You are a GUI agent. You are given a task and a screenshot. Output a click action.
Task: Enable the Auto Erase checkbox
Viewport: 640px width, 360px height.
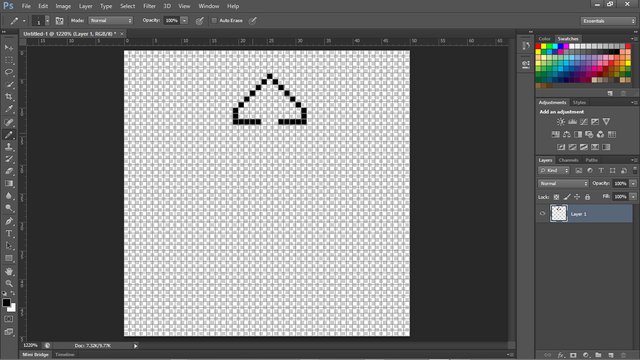pos(214,20)
